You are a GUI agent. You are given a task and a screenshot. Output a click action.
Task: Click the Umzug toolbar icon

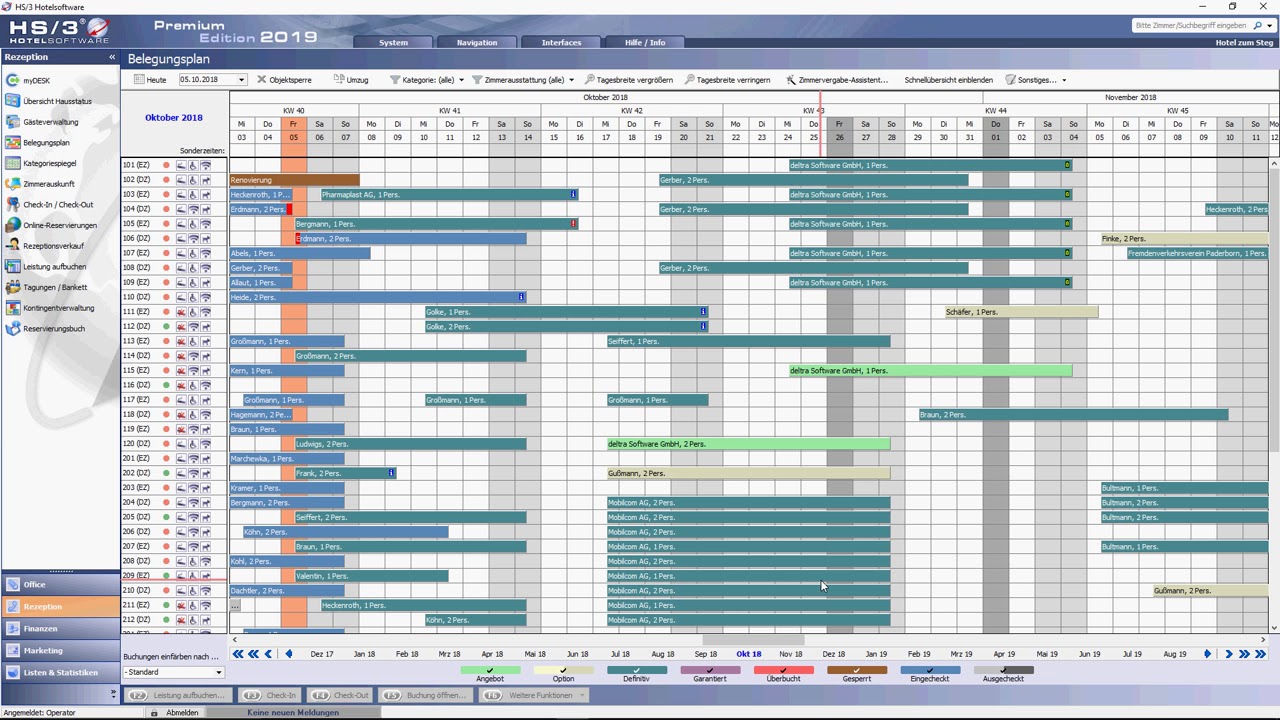(337, 80)
